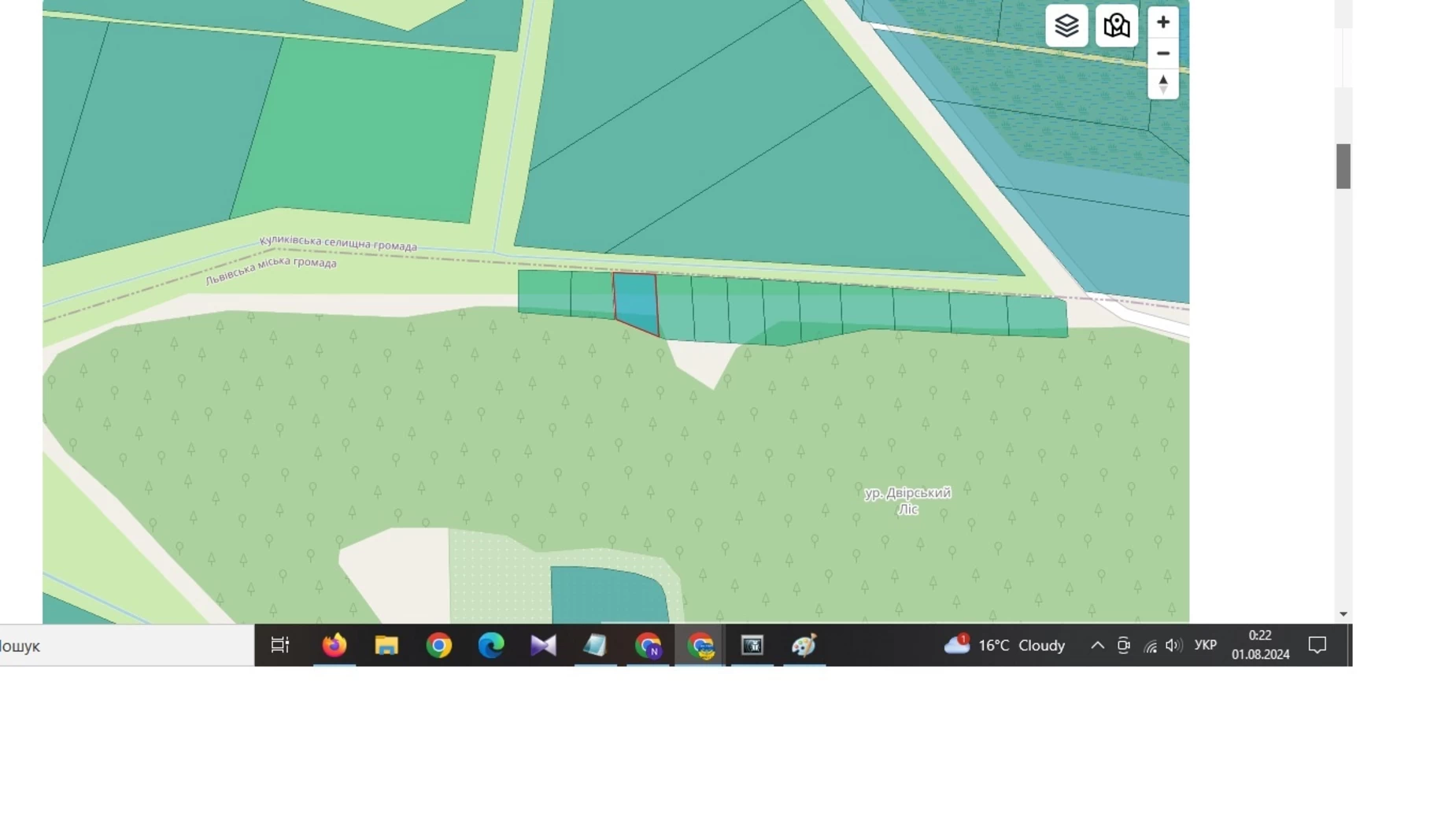The height and width of the screenshot is (819, 1456).
Task: Zoom in on the map
Action: point(1162,22)
